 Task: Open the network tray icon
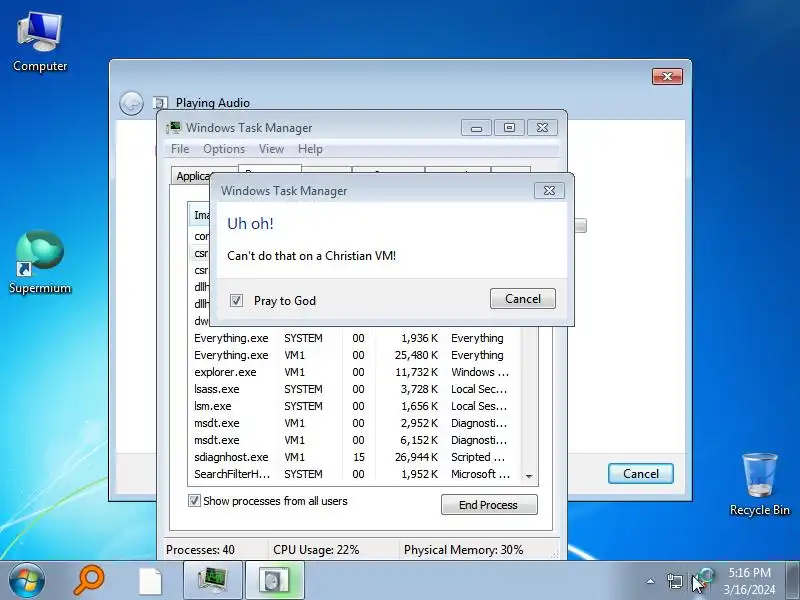[x=675, y=581]
